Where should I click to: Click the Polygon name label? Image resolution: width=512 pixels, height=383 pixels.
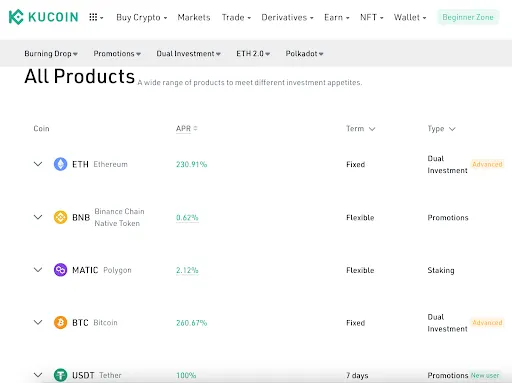click(117, 270)
